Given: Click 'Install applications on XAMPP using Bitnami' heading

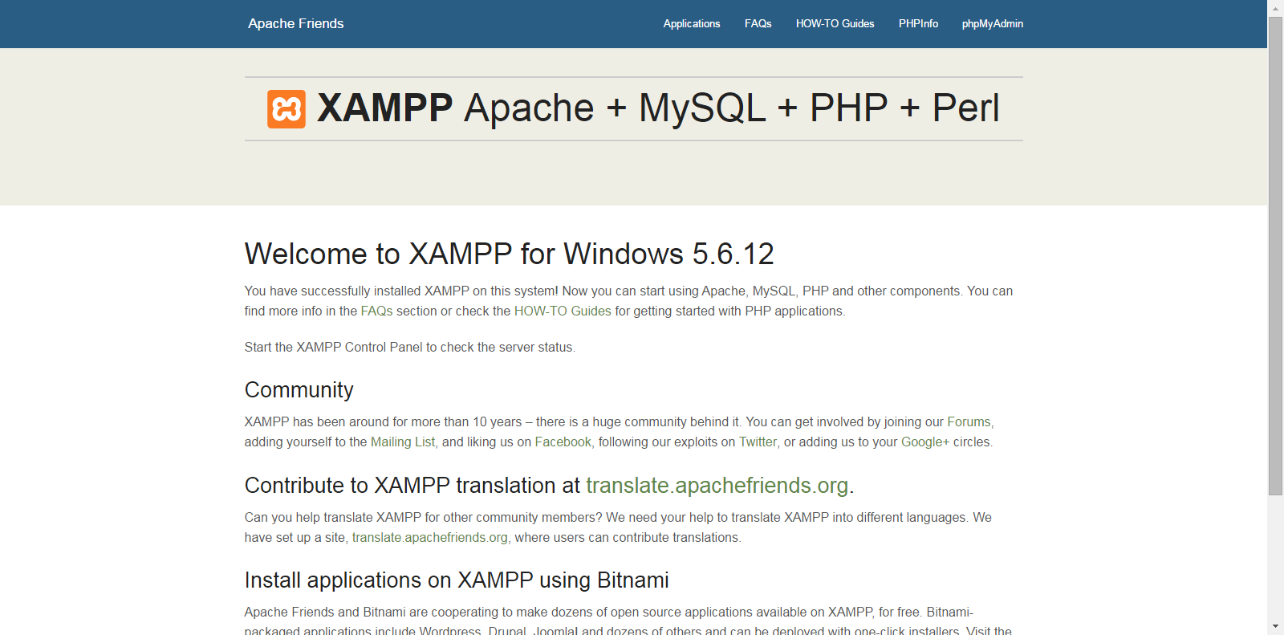Looking at the screenshot, I should click(x=456, y=580).
